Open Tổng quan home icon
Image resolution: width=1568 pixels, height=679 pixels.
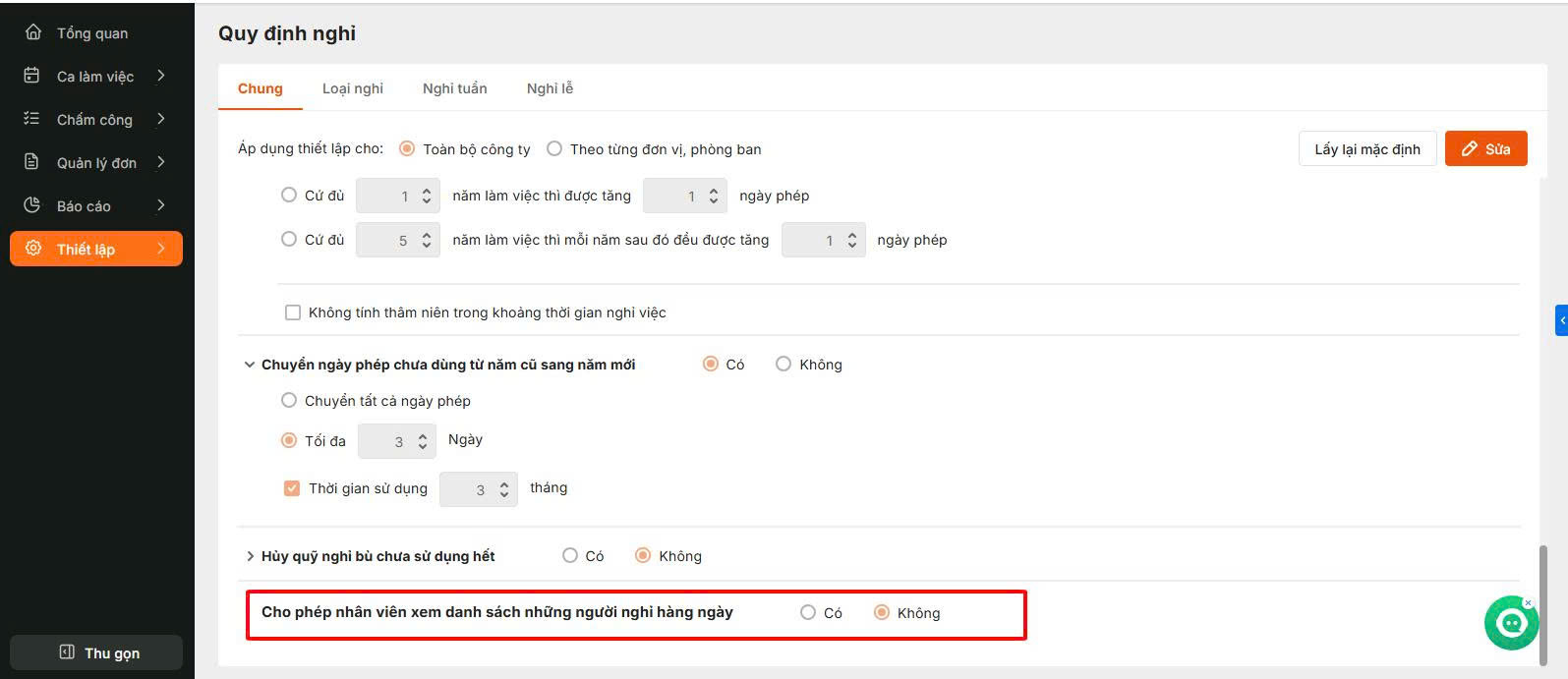(x=33, y=32)
